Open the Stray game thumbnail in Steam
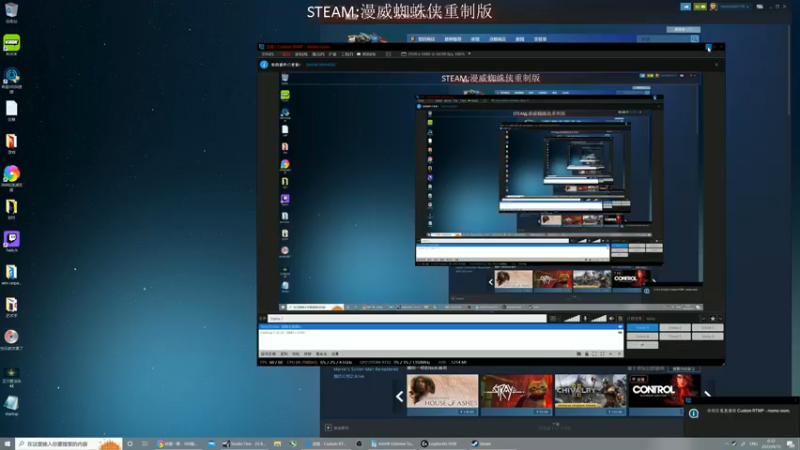Viewport: 800px width, 450px height. pyautogui.click(x=516, y=395)
